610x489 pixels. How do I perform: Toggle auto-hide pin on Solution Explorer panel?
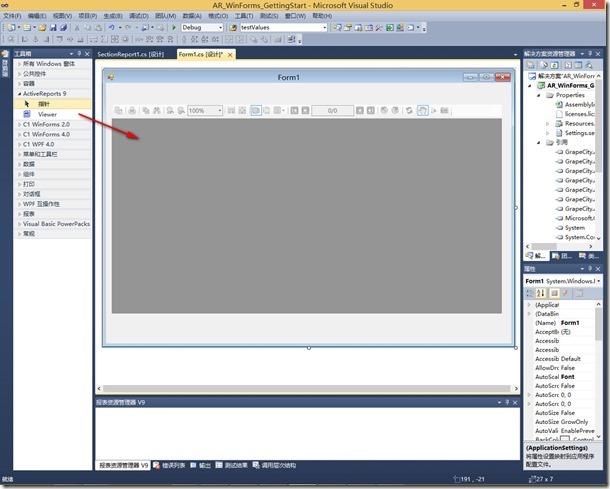coord(590,54)
